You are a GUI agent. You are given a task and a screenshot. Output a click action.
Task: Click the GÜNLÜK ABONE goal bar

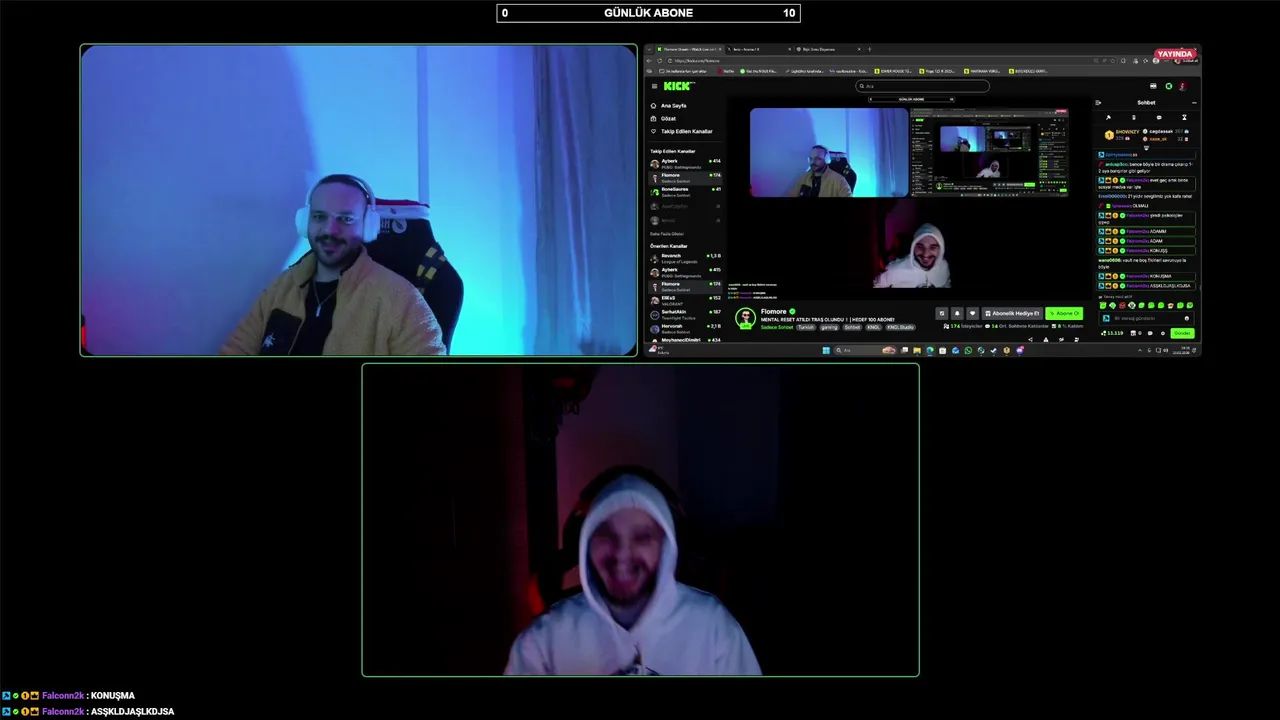[648, 13]
